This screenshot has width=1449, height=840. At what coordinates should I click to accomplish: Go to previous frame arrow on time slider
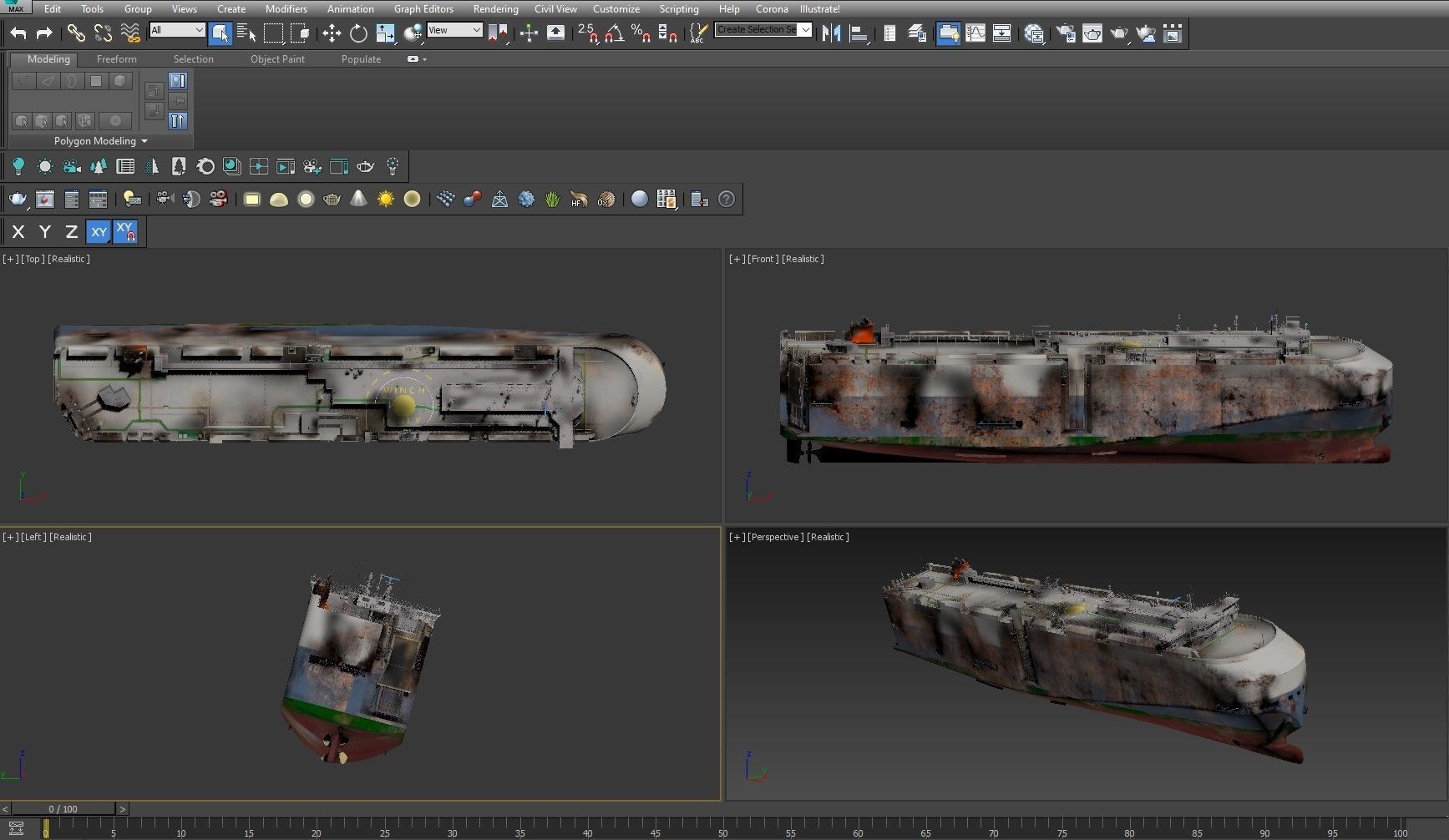(5, 809)
